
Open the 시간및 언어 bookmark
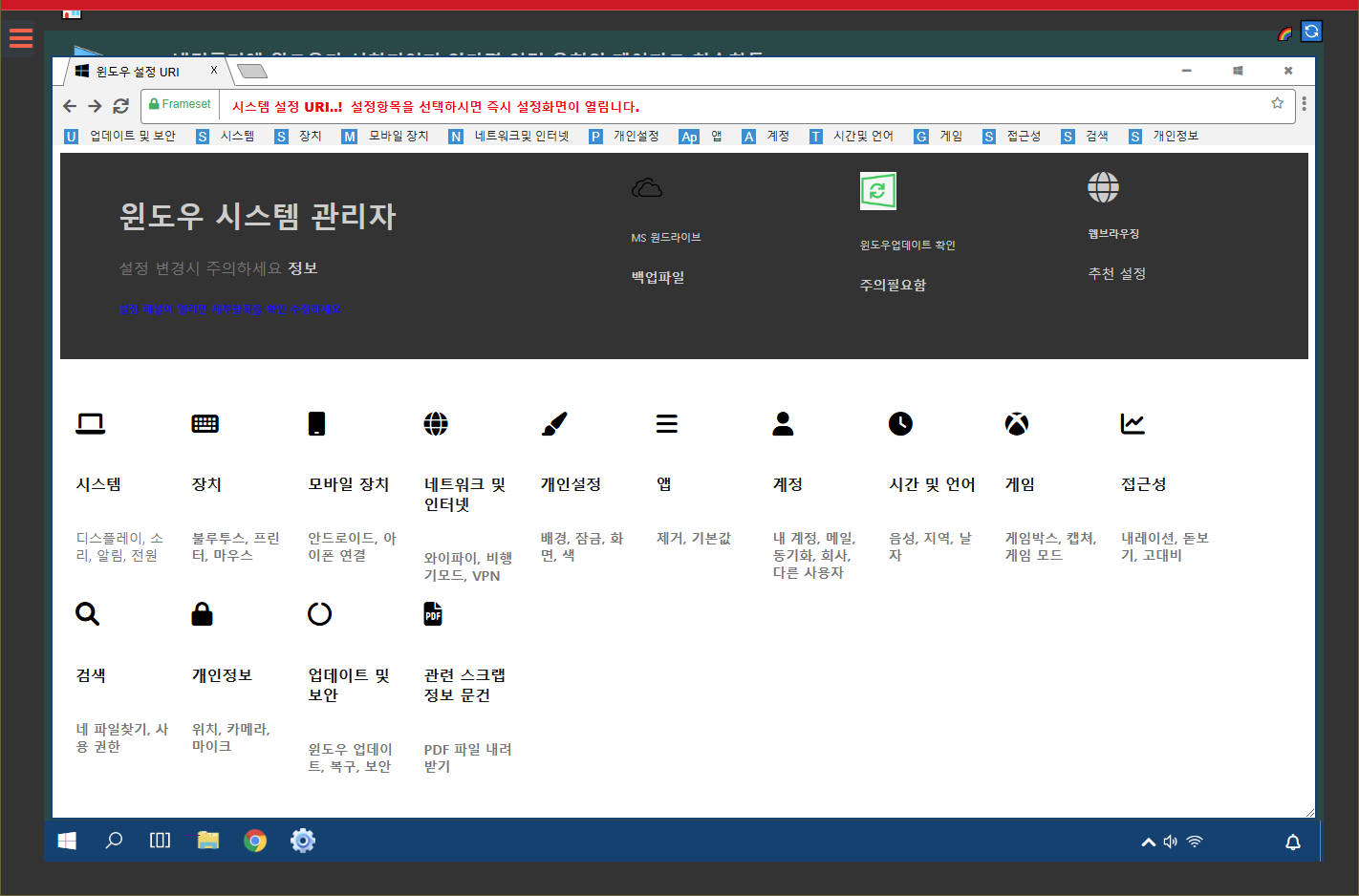pos(852,137)
